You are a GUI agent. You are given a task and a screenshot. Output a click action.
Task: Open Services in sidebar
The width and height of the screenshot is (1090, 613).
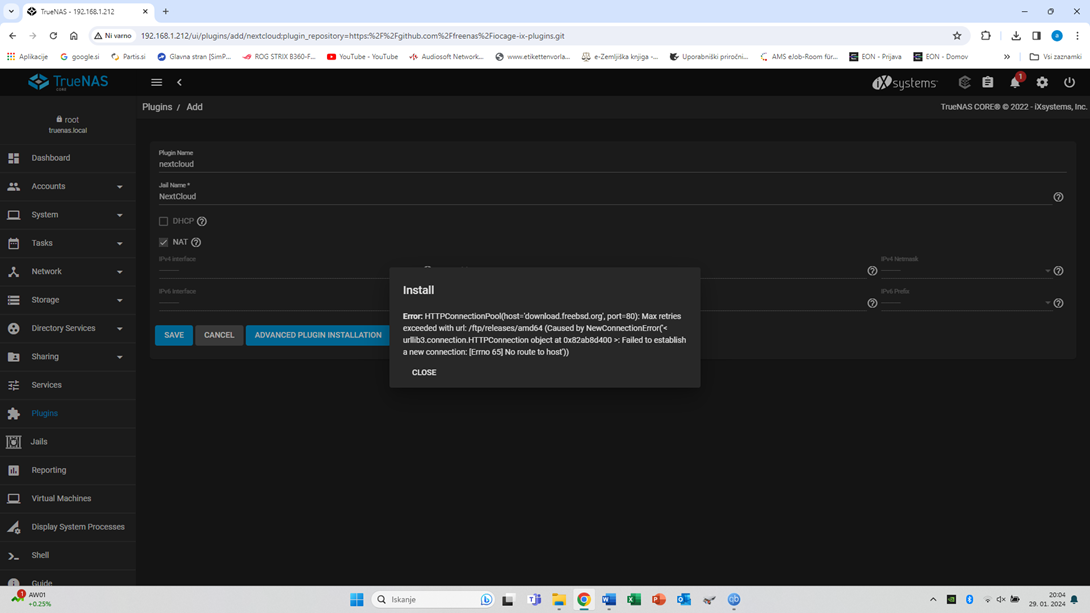click(67, 385)
